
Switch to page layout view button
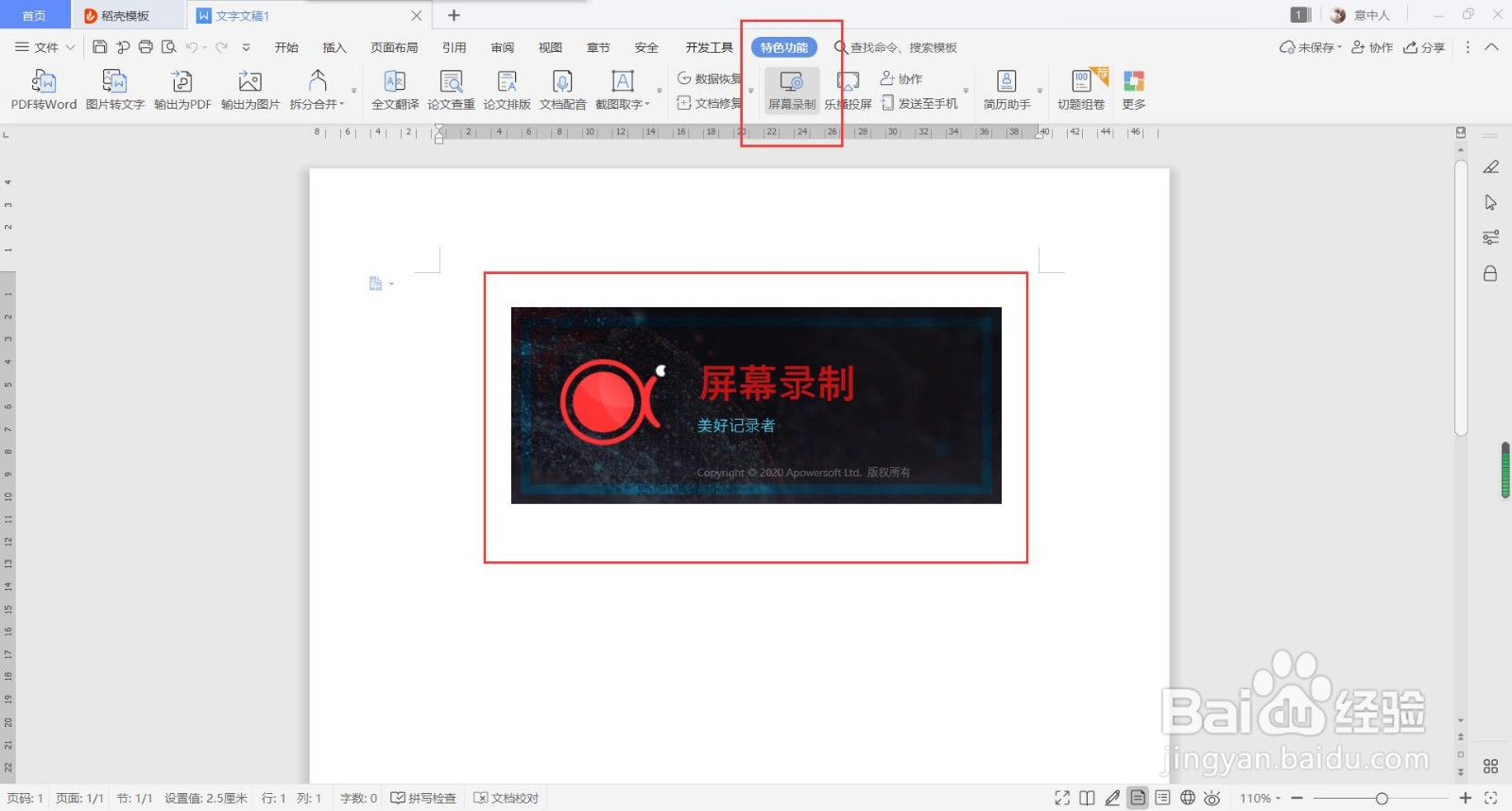pyautogui.click(x=1138, y=799)
